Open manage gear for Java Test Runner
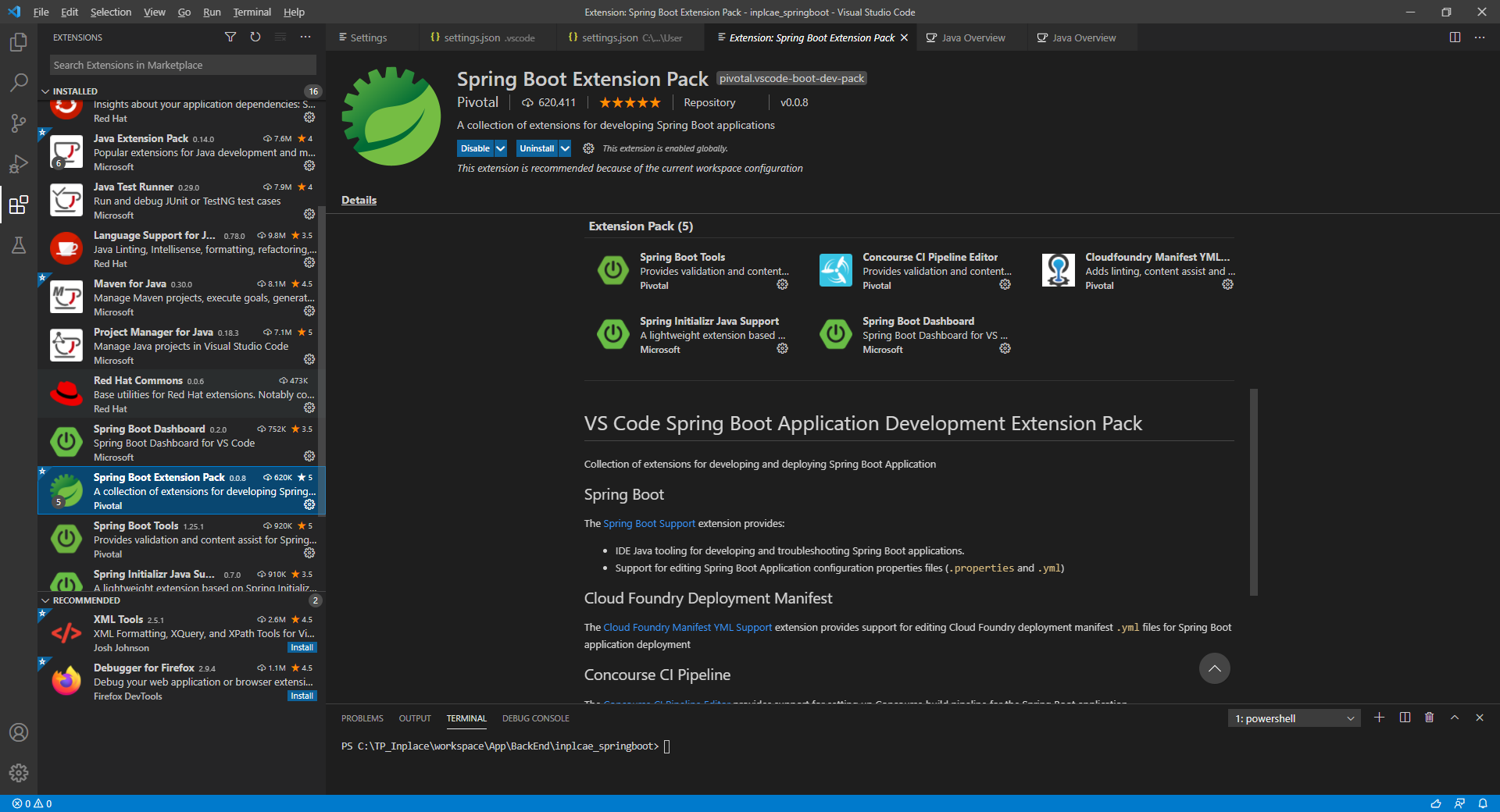 [x=309, y=214]
